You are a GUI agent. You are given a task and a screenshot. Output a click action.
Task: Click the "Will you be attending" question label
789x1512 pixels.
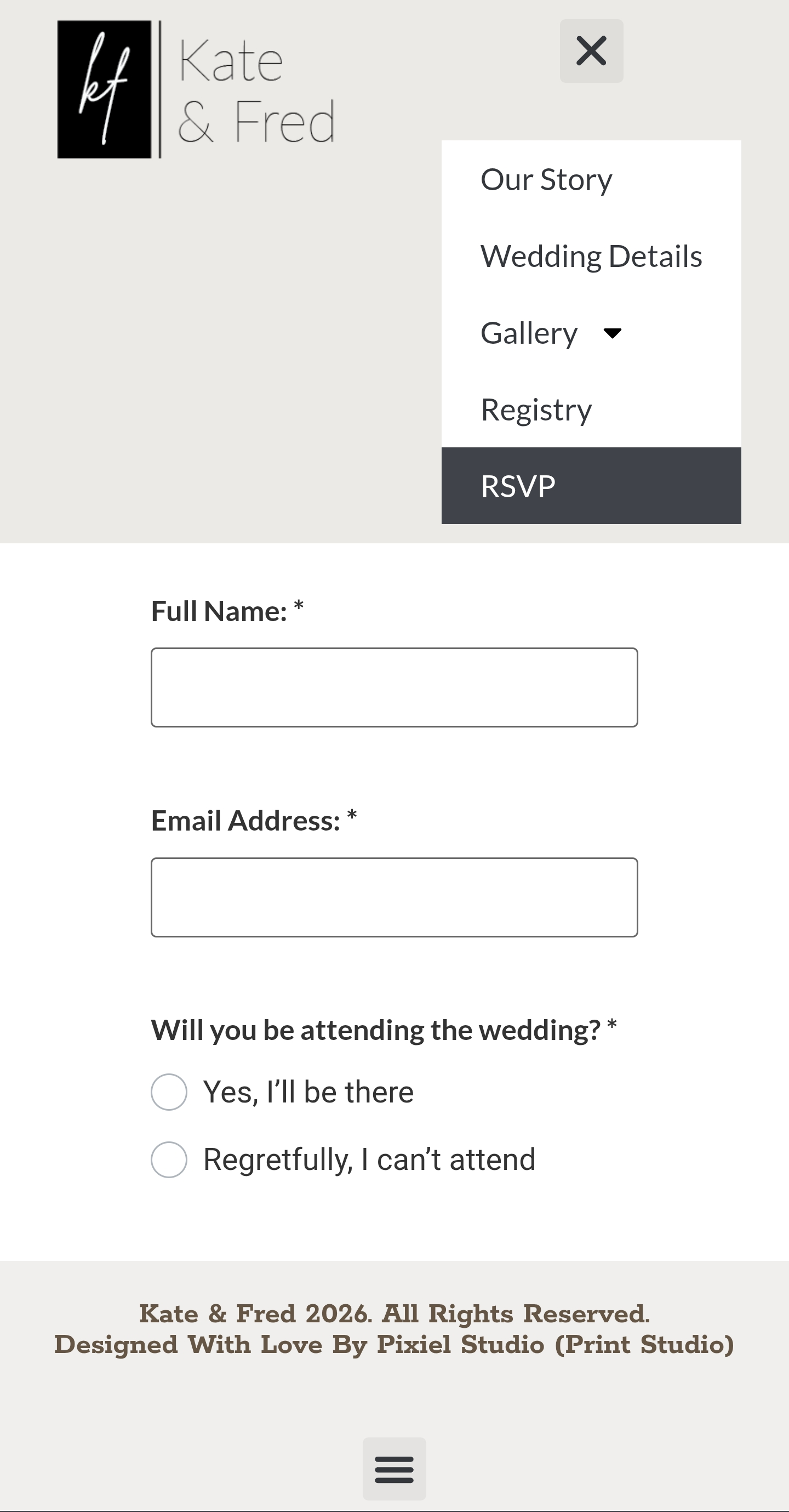click(x=375, y=1030)
